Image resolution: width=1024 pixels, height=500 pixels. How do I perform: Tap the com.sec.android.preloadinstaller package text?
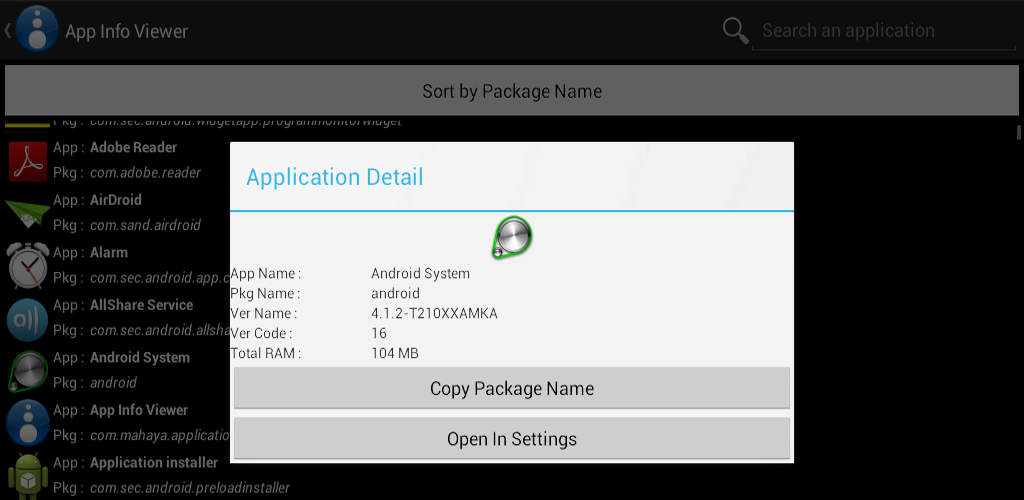[190, 488]
